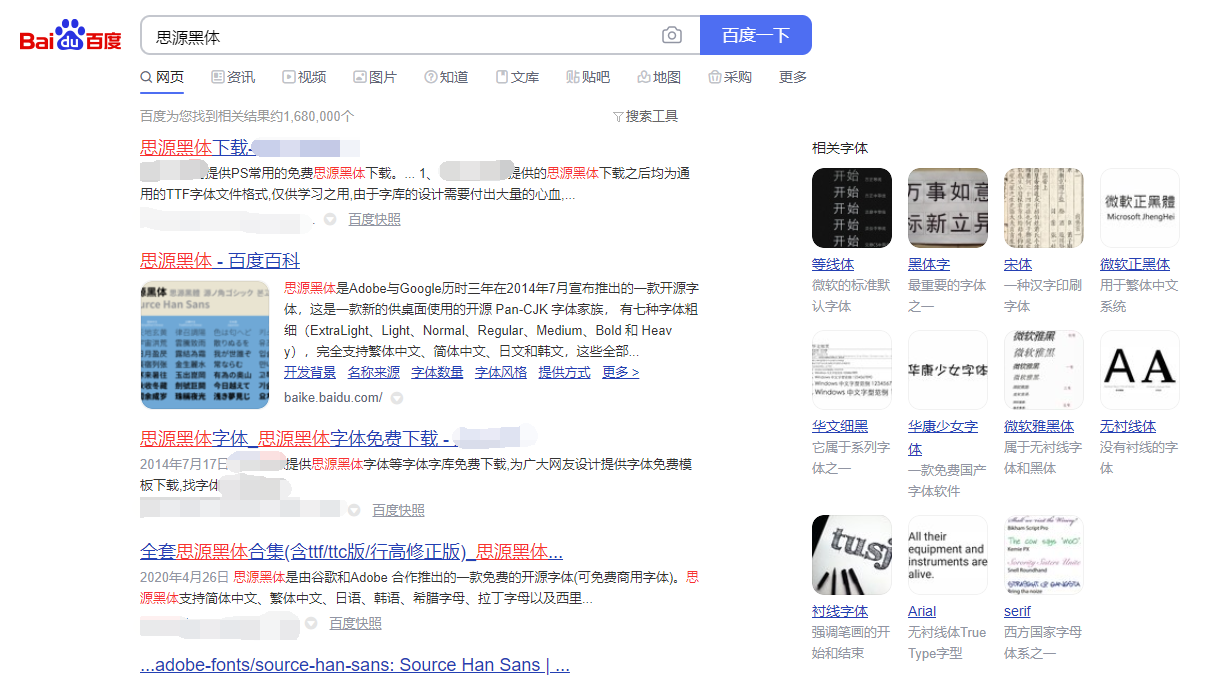Open the 华康少女字体 link
This screenshot has height=681, width=1214.
tap(943, 437)
